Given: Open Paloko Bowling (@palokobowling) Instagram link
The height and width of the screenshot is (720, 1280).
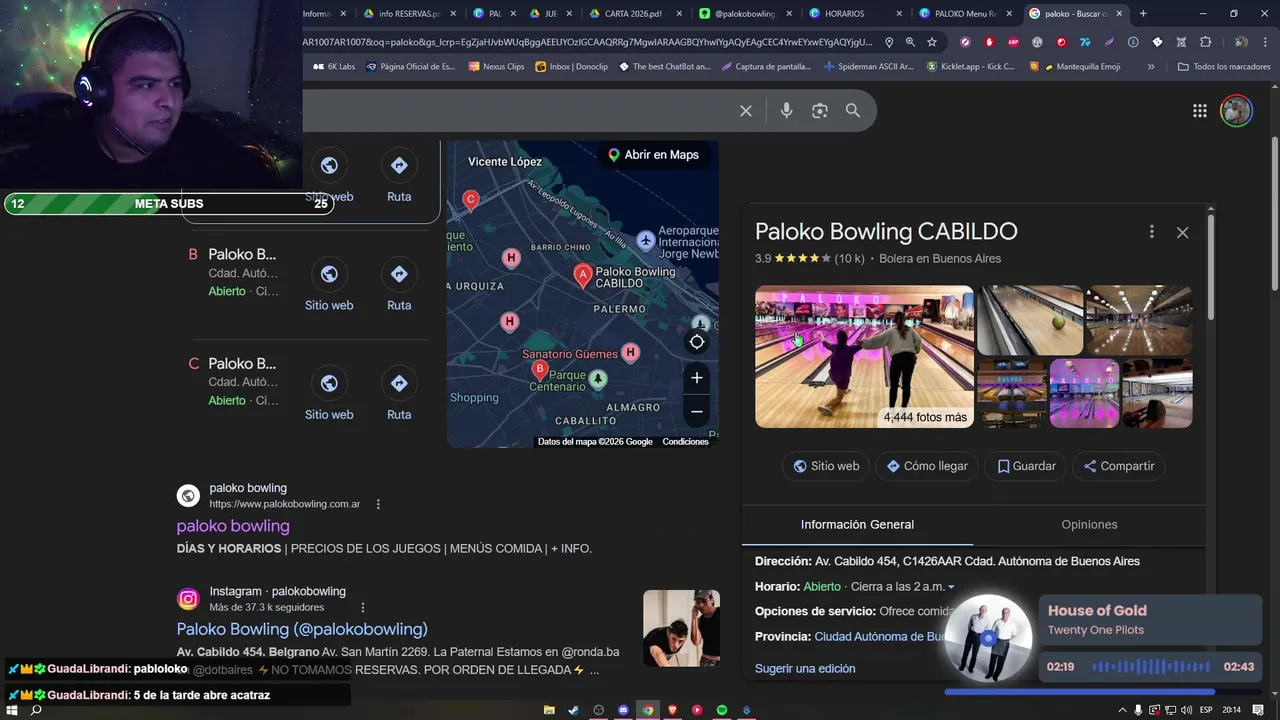Looking at the screenshot, I should click(302, 629).
